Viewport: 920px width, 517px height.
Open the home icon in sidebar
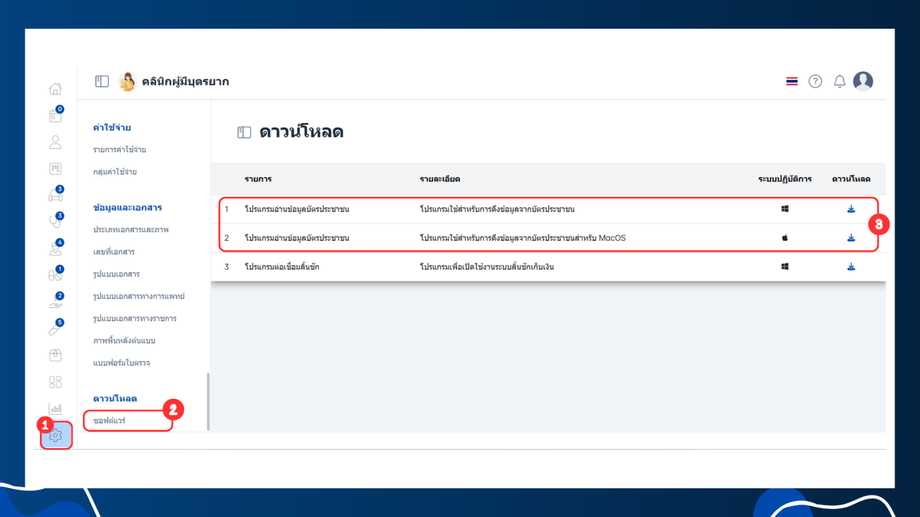tap(55, 89)
